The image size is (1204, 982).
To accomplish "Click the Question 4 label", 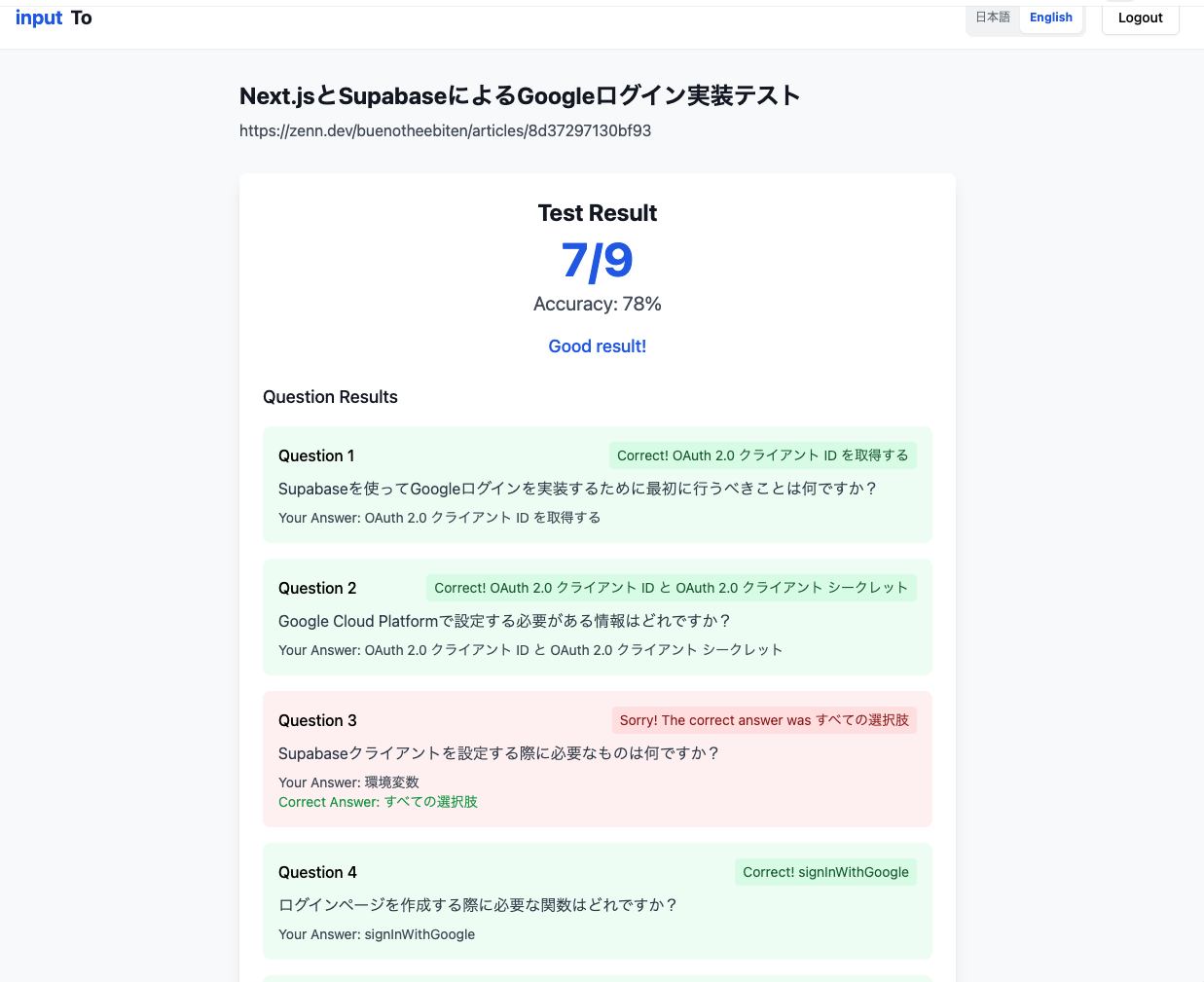I will [317, 872].
